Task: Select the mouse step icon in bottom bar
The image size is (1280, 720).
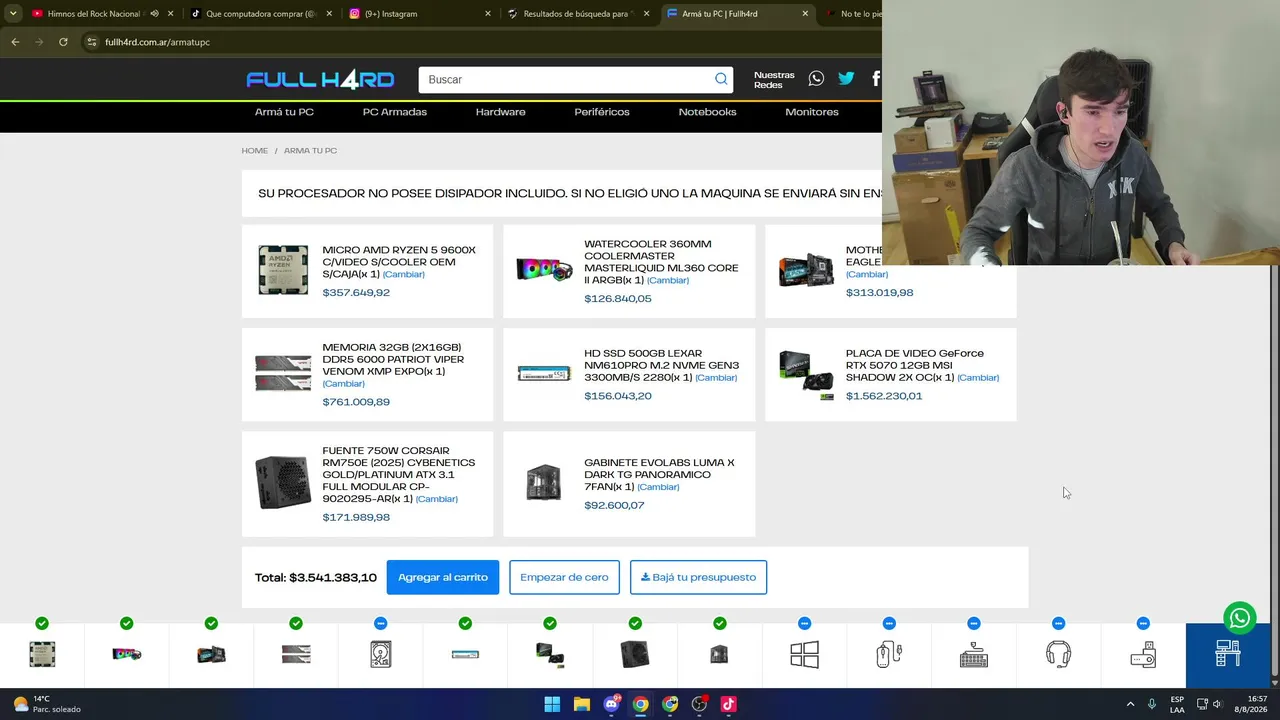Action: [x=889, y=654]
